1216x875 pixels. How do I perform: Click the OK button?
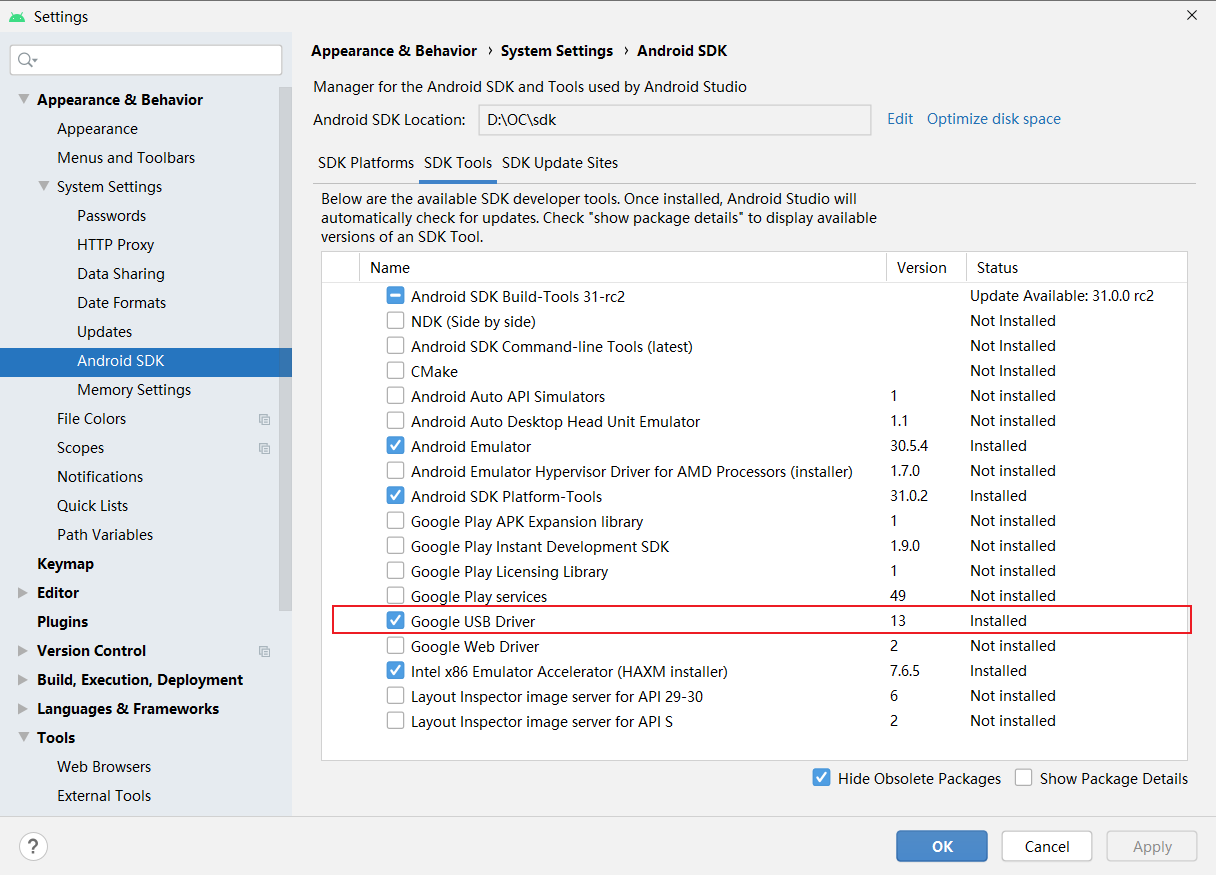tap(942, 846)
